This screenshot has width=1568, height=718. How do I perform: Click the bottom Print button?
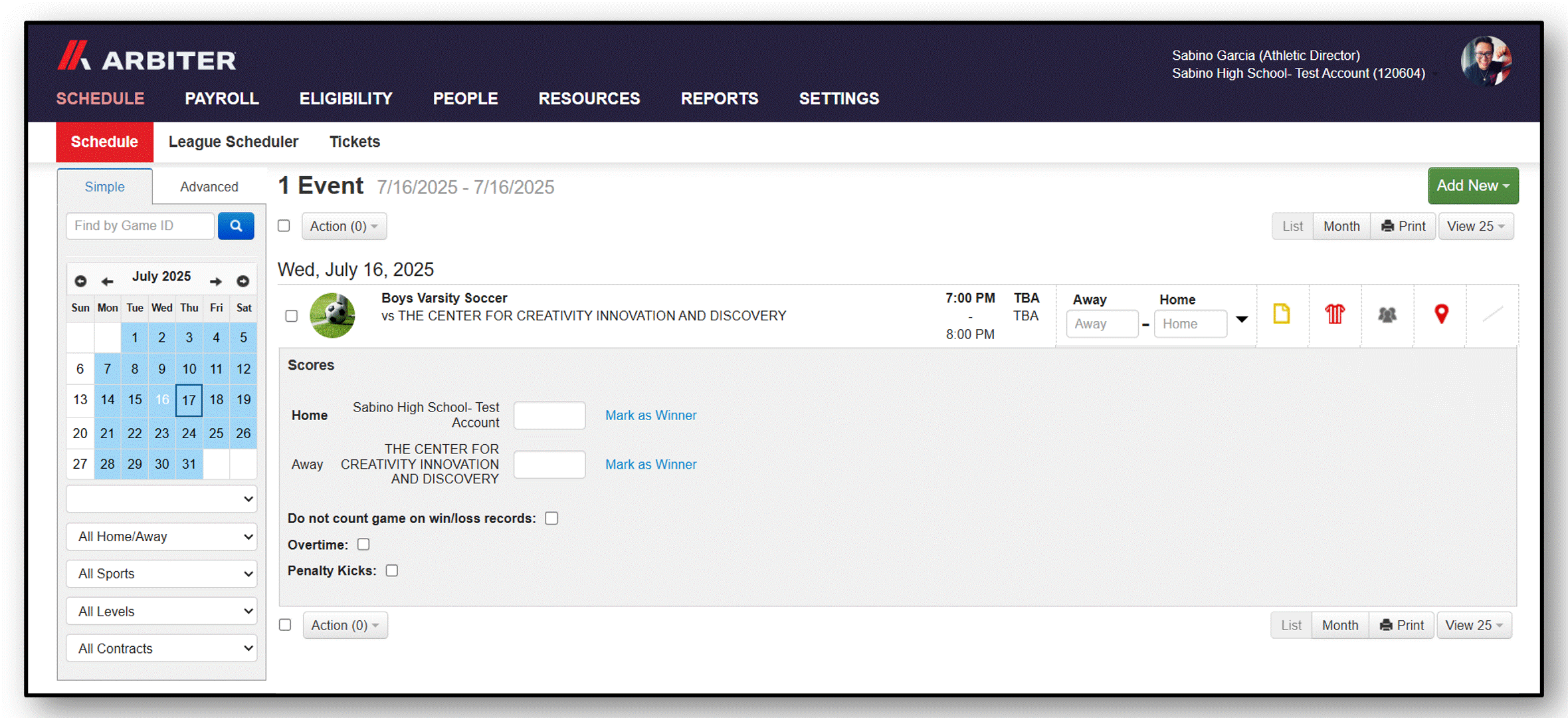click(1401, 625)
